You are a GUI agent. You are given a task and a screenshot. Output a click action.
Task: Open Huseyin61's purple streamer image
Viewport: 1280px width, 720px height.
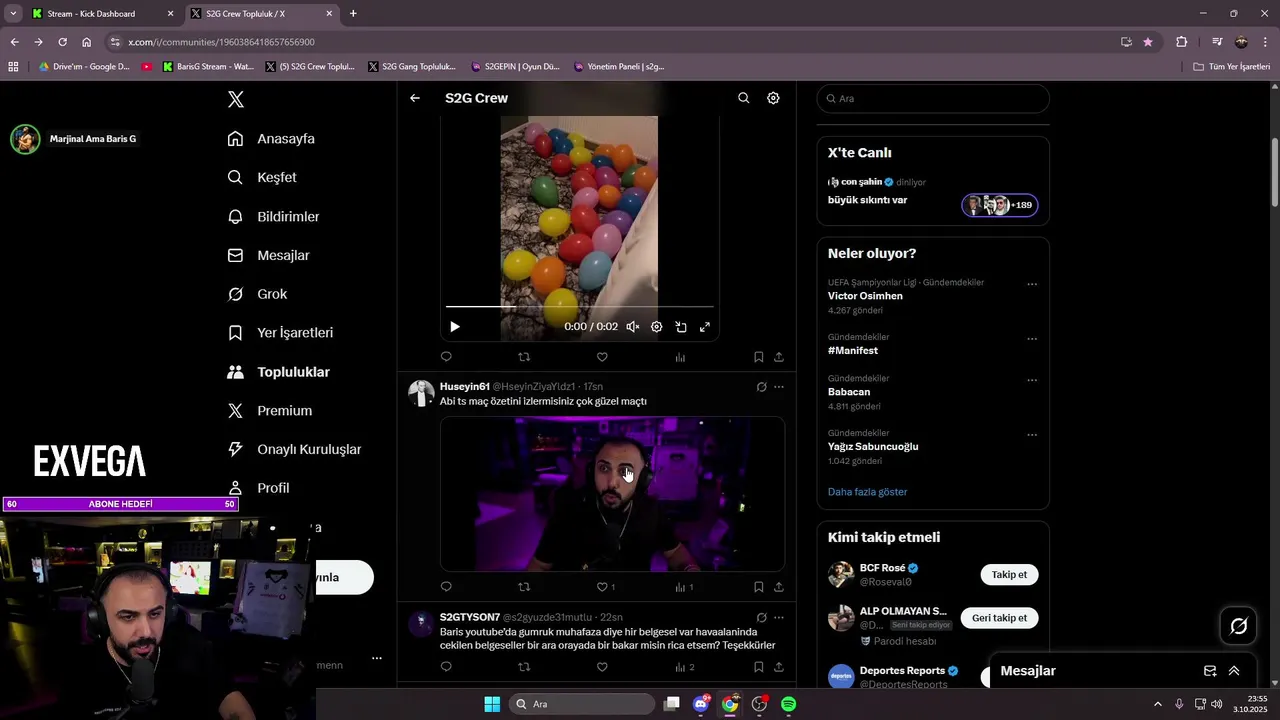tap(612, 494)
